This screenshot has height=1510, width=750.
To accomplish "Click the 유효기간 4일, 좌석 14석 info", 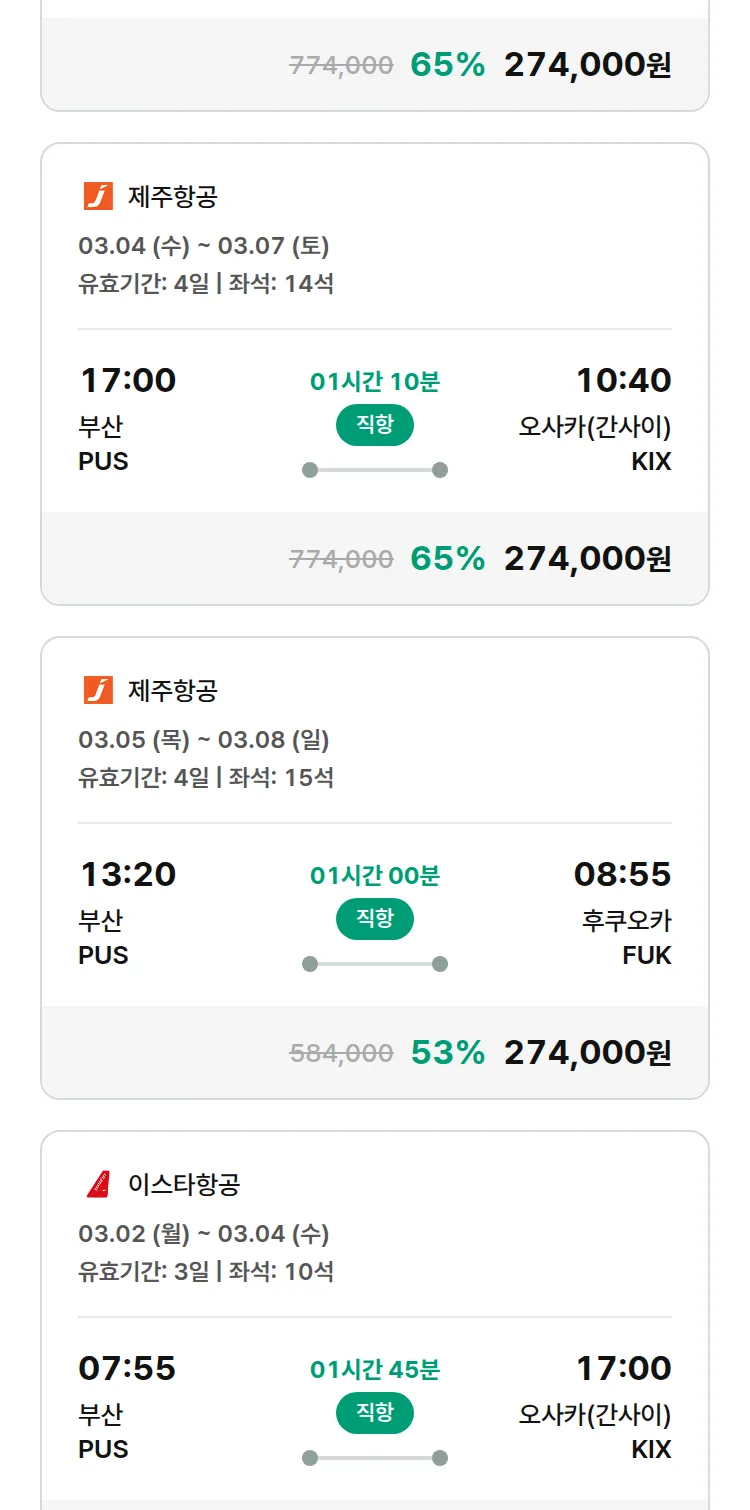I will click(x=206, y=283).
